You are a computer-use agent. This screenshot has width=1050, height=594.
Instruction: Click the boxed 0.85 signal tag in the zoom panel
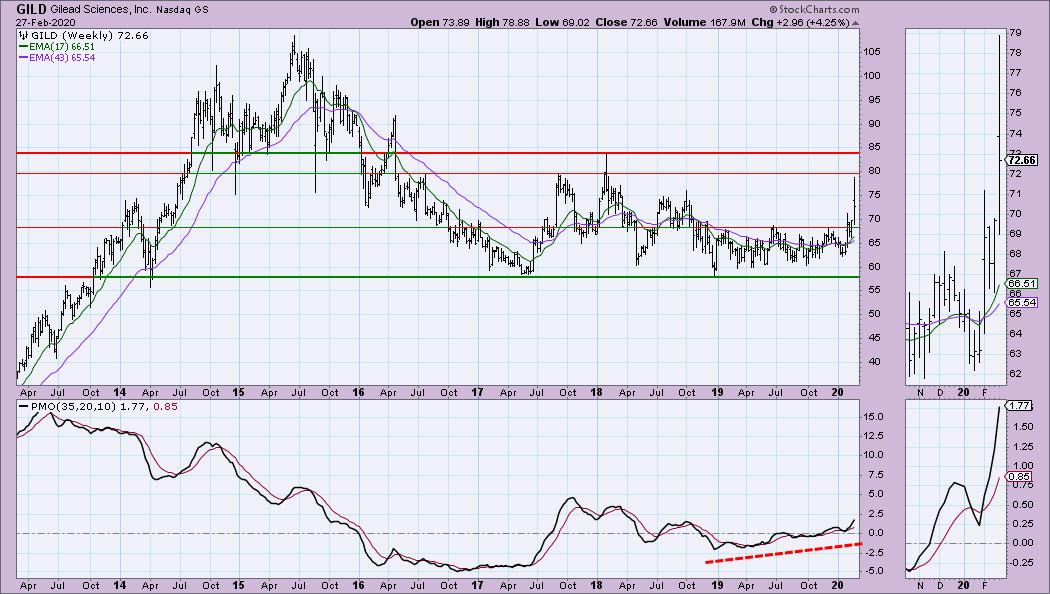1019,477
